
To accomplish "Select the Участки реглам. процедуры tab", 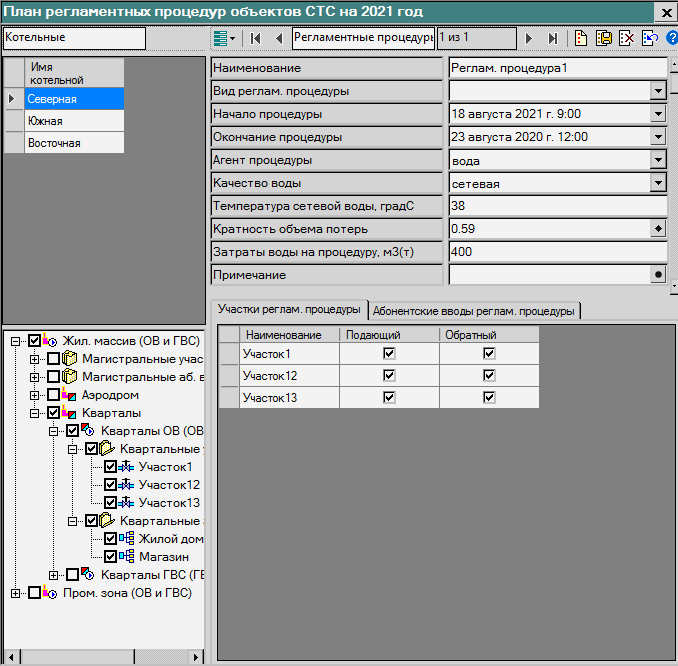I will (290, 310).
